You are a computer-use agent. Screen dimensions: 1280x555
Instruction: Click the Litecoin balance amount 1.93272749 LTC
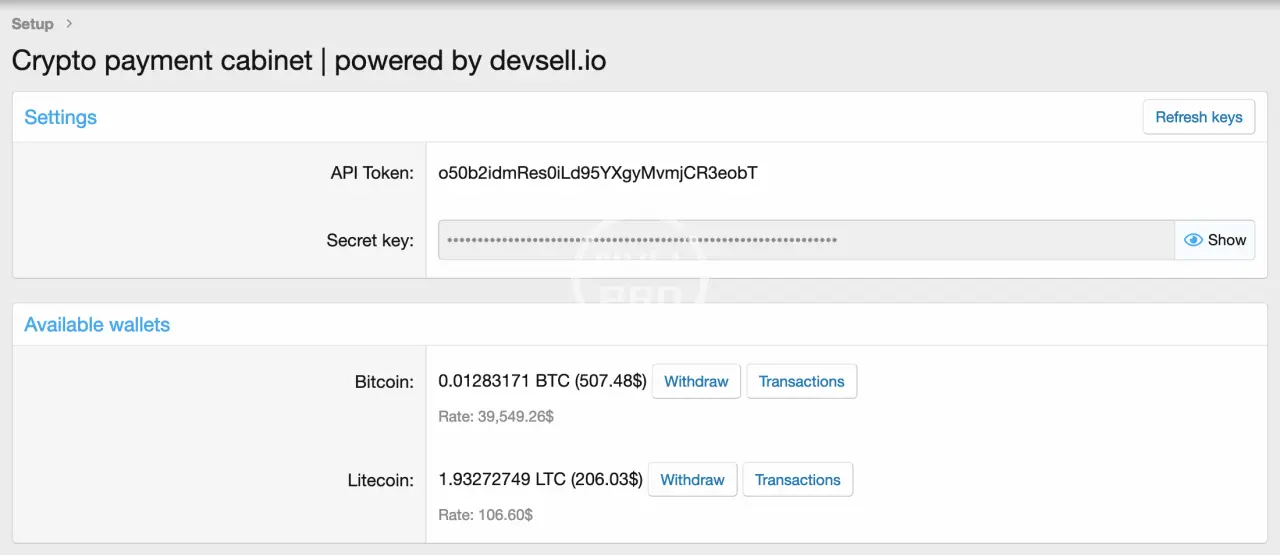click(502, 480)
